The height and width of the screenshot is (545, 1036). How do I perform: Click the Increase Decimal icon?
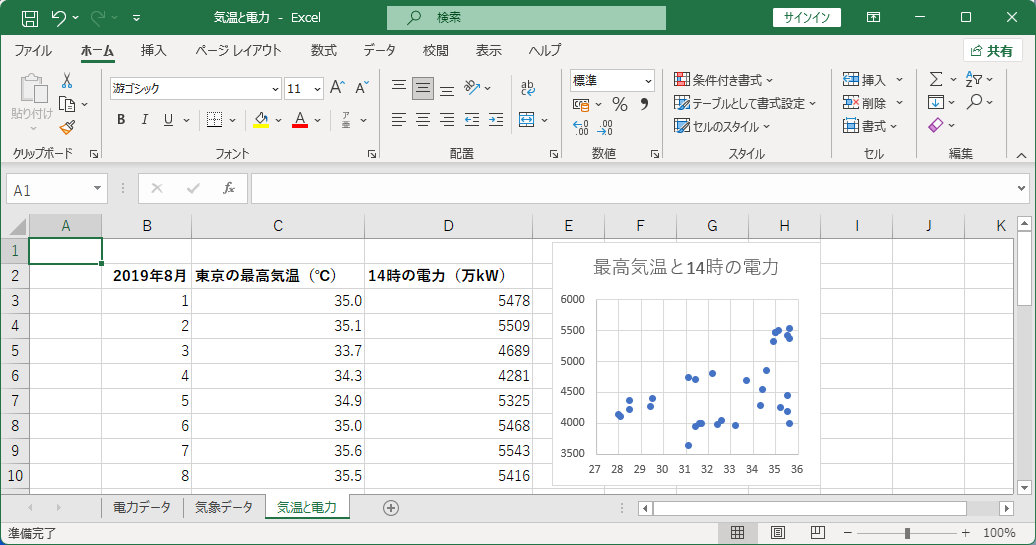point(580,127)
